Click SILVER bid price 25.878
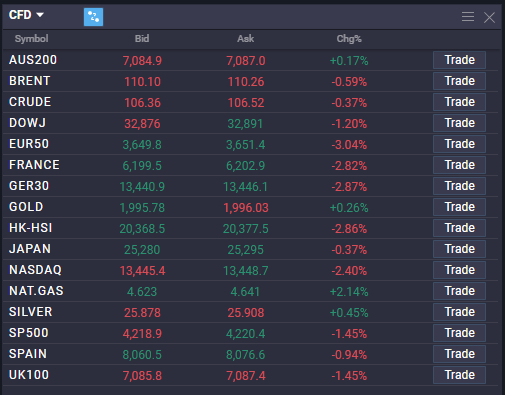The width and height of the screenshot is (505, 395). pos(142,313)
